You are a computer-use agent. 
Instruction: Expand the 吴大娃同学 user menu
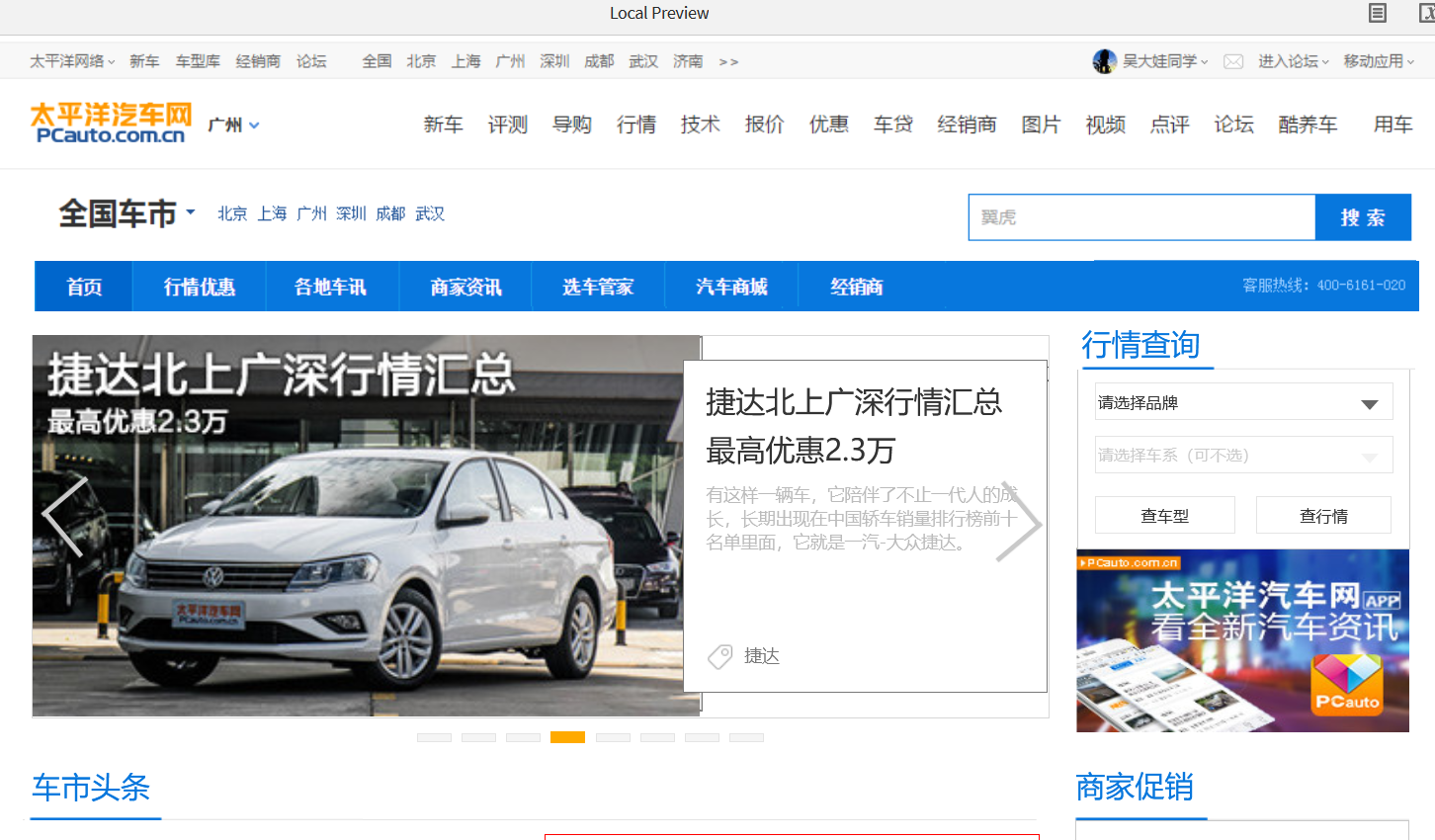coord(1165,61)
